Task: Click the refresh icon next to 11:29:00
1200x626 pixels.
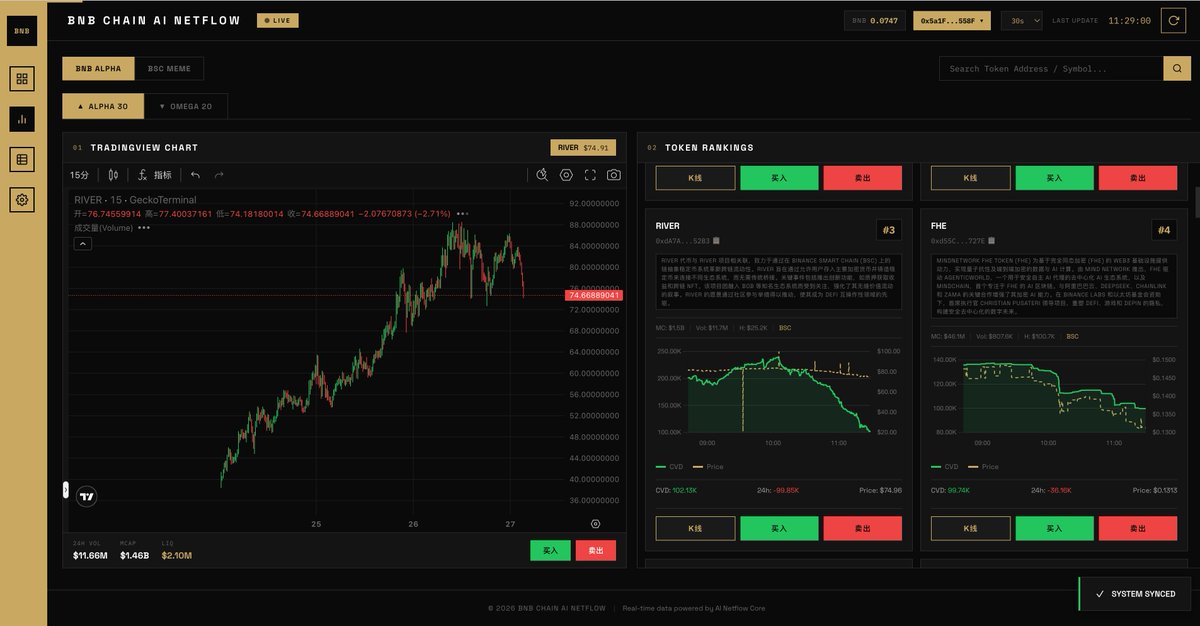Action: pyautogui.click(x=1173, y=20)
